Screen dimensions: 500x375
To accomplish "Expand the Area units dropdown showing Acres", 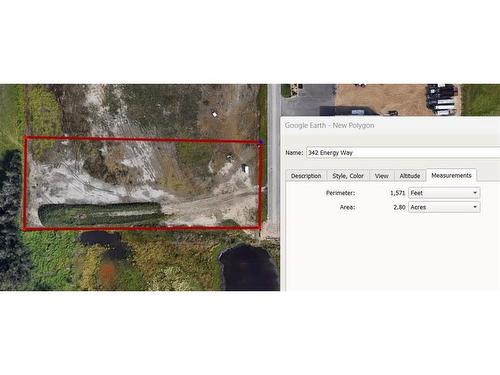I will (444, 207).
